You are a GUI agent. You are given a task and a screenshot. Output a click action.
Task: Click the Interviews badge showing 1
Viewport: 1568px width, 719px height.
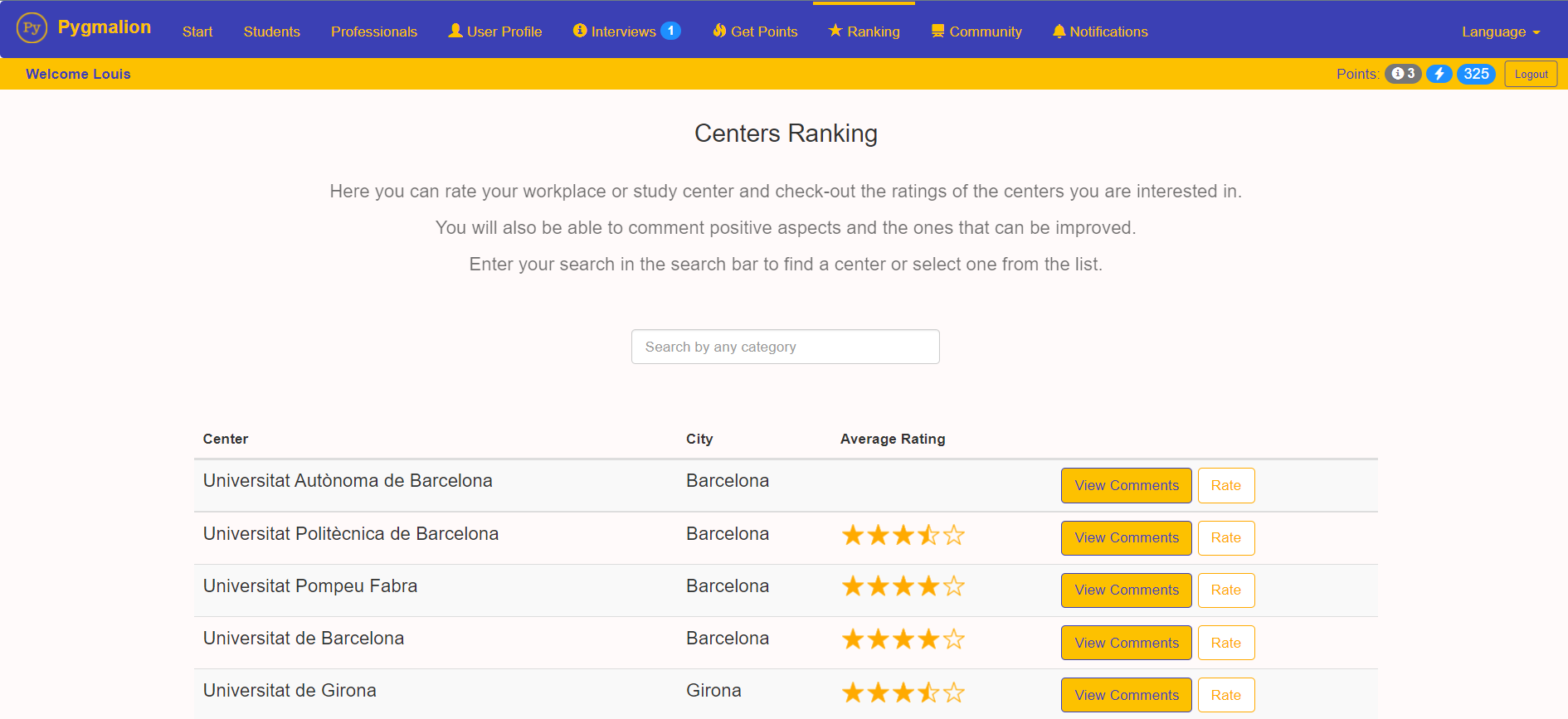(x=670, y=31)
